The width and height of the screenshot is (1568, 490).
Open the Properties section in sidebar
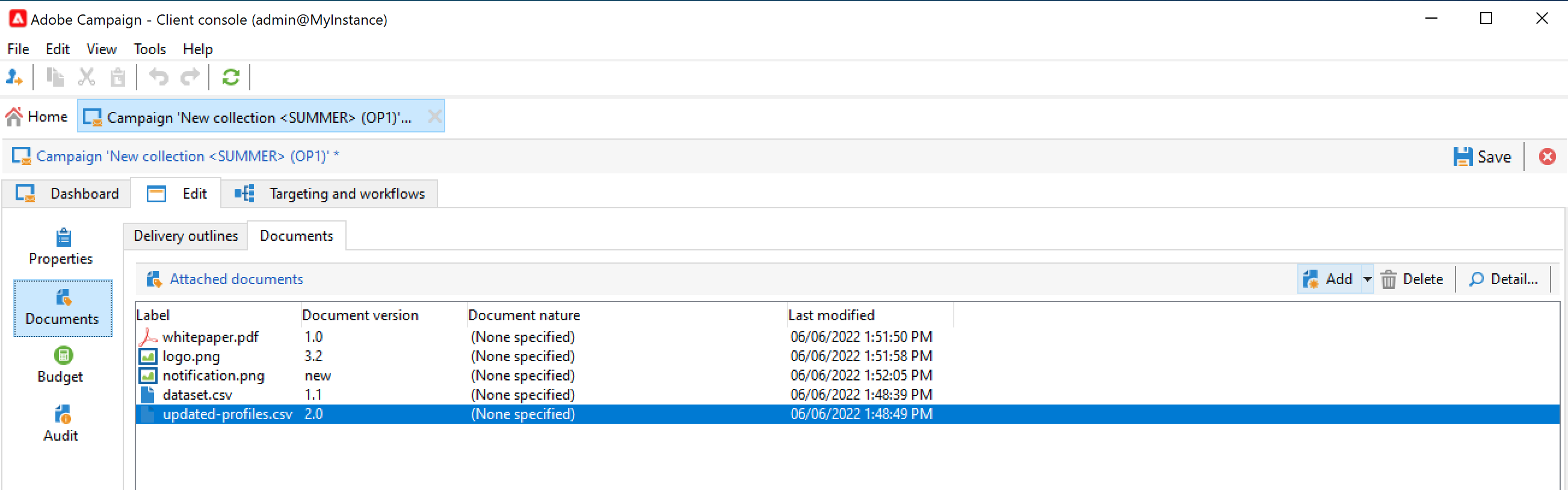pyautogui.click(x=61, y=247)
